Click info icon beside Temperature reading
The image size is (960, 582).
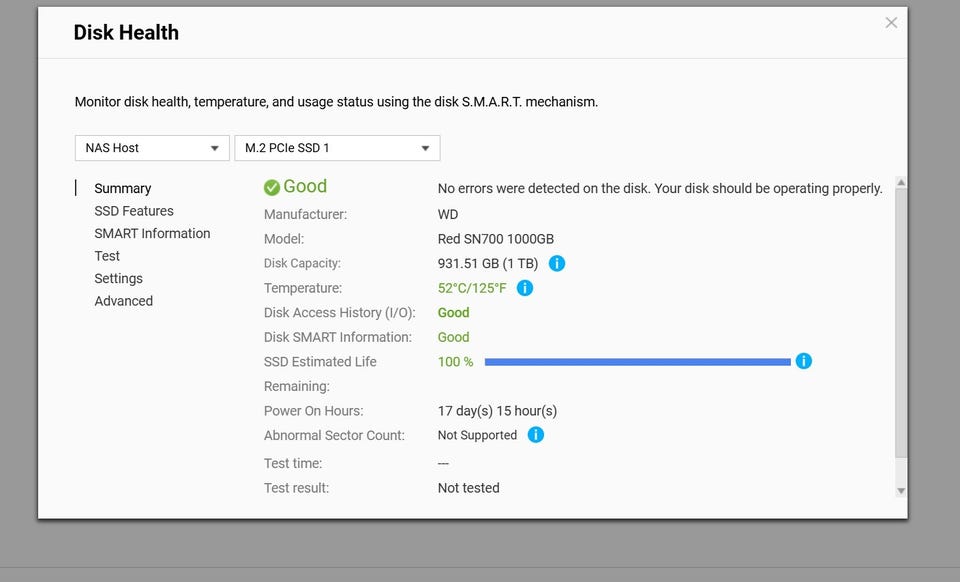coord(525,288)
